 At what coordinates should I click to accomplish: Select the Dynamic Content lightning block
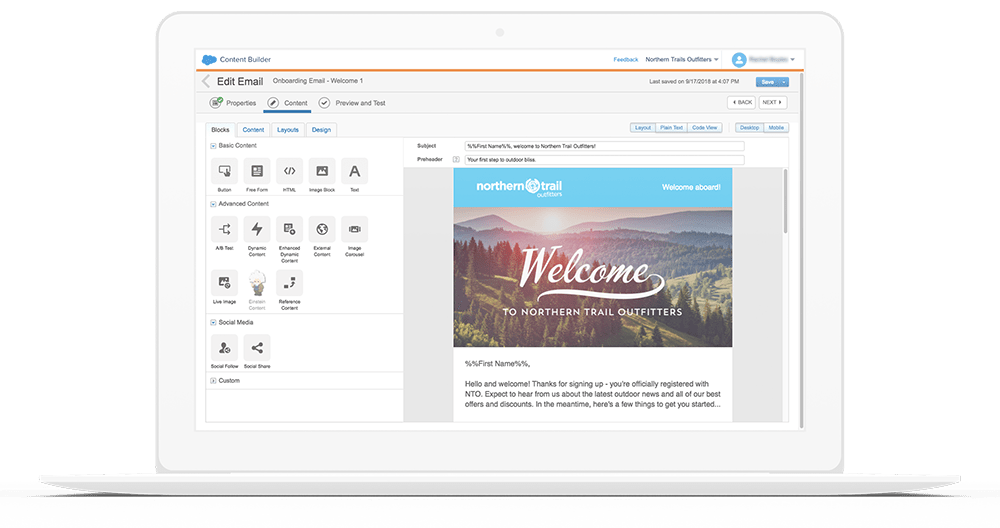click(x=257, y=229)
